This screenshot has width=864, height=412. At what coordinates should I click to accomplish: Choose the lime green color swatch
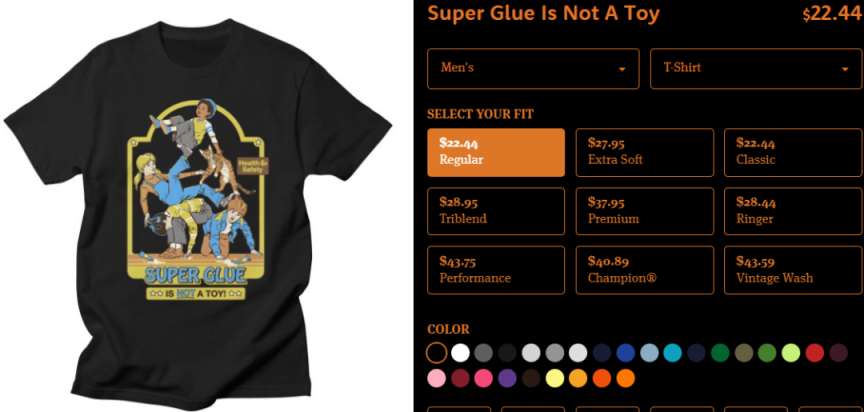pos(791,353)
